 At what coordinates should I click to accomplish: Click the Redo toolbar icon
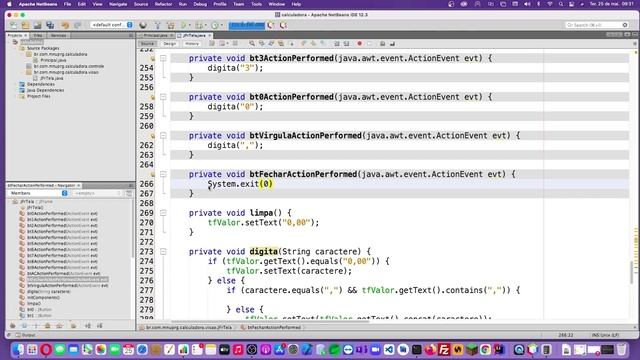click(x=78, y=25)
